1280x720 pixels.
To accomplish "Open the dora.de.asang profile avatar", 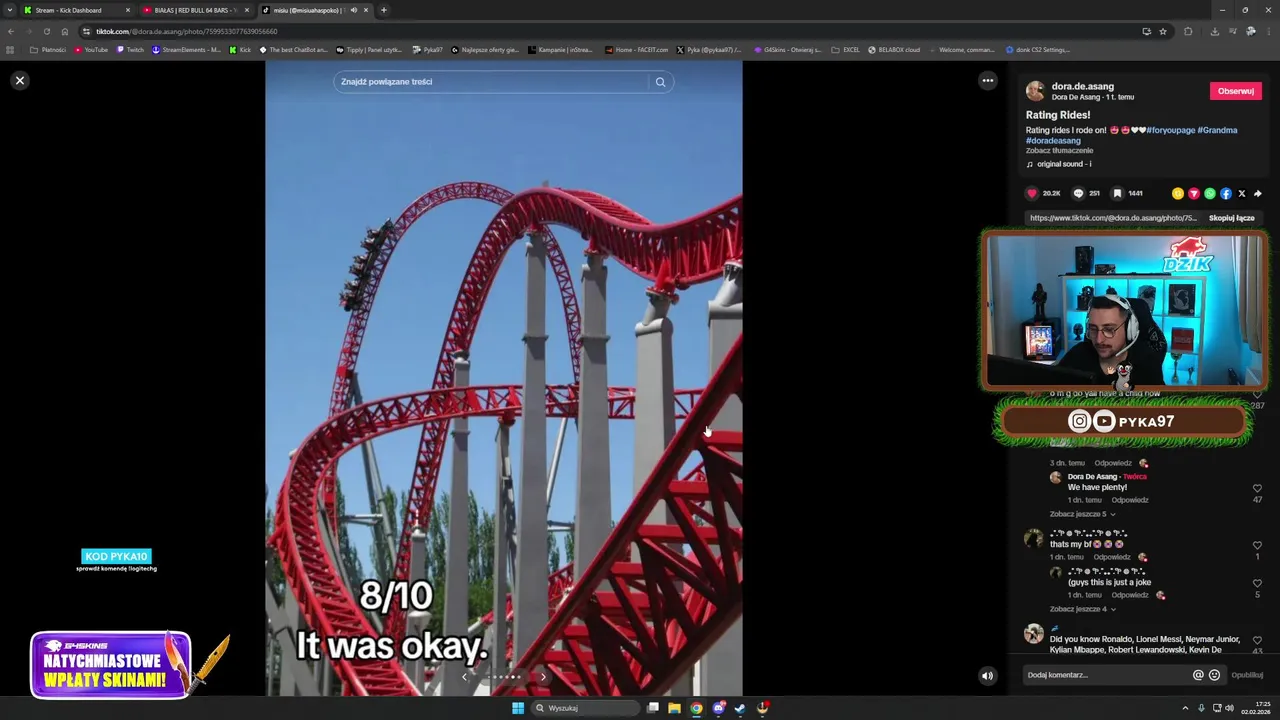I will click(x=1035, y=91).
